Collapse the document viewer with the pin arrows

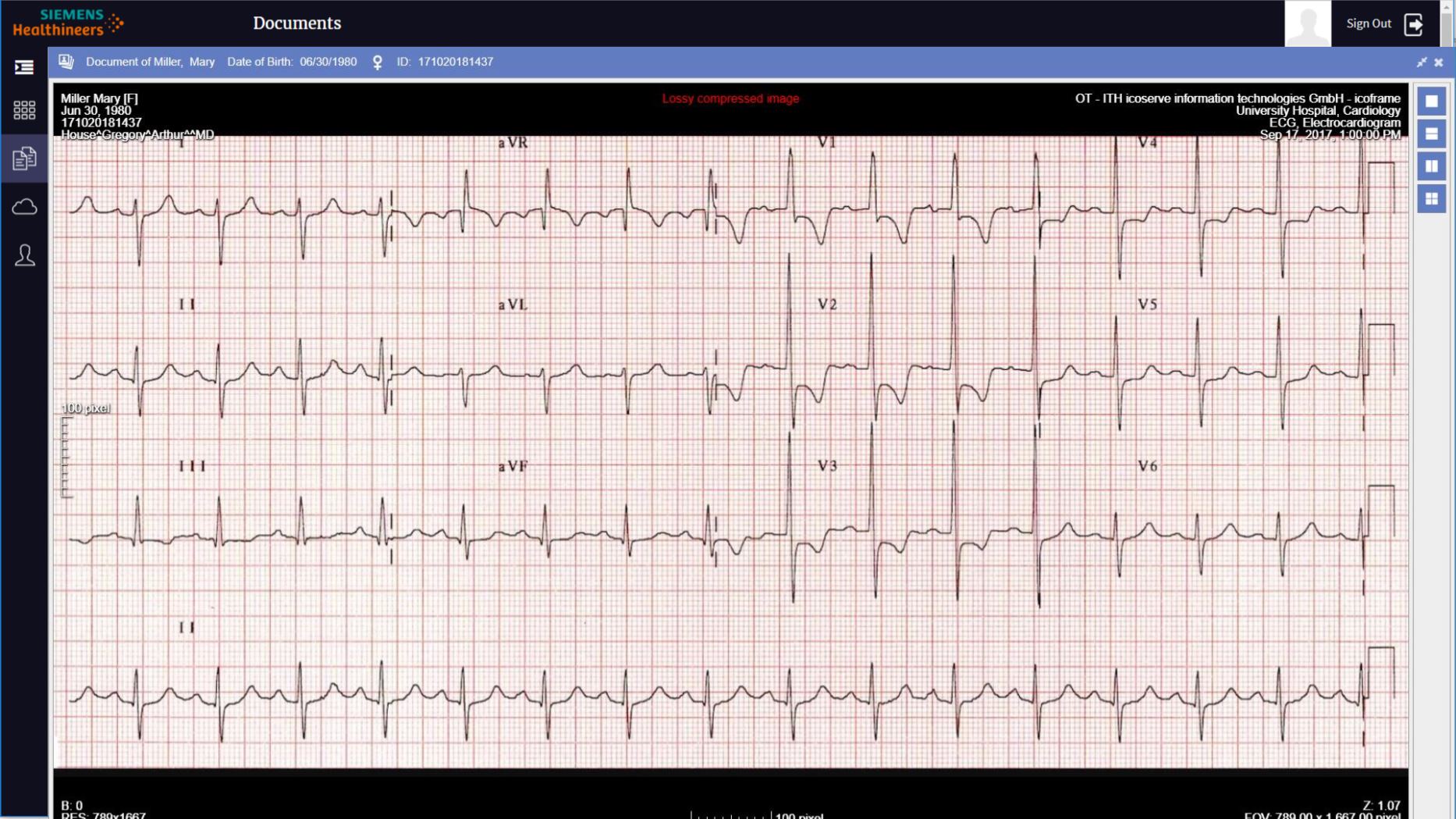(1422, 62)
